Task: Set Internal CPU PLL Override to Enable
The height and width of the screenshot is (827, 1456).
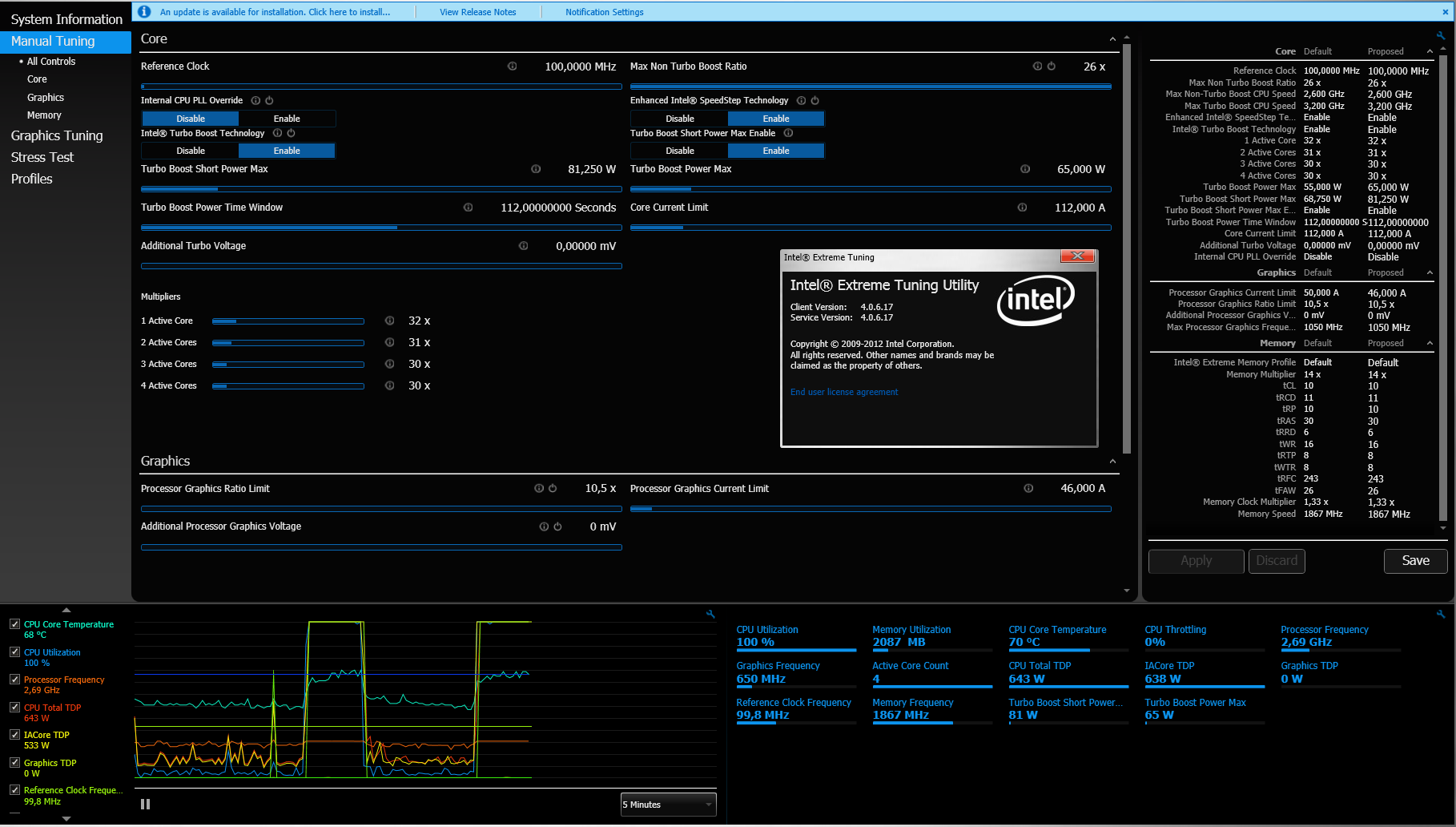Action: [x=287, y=119]
